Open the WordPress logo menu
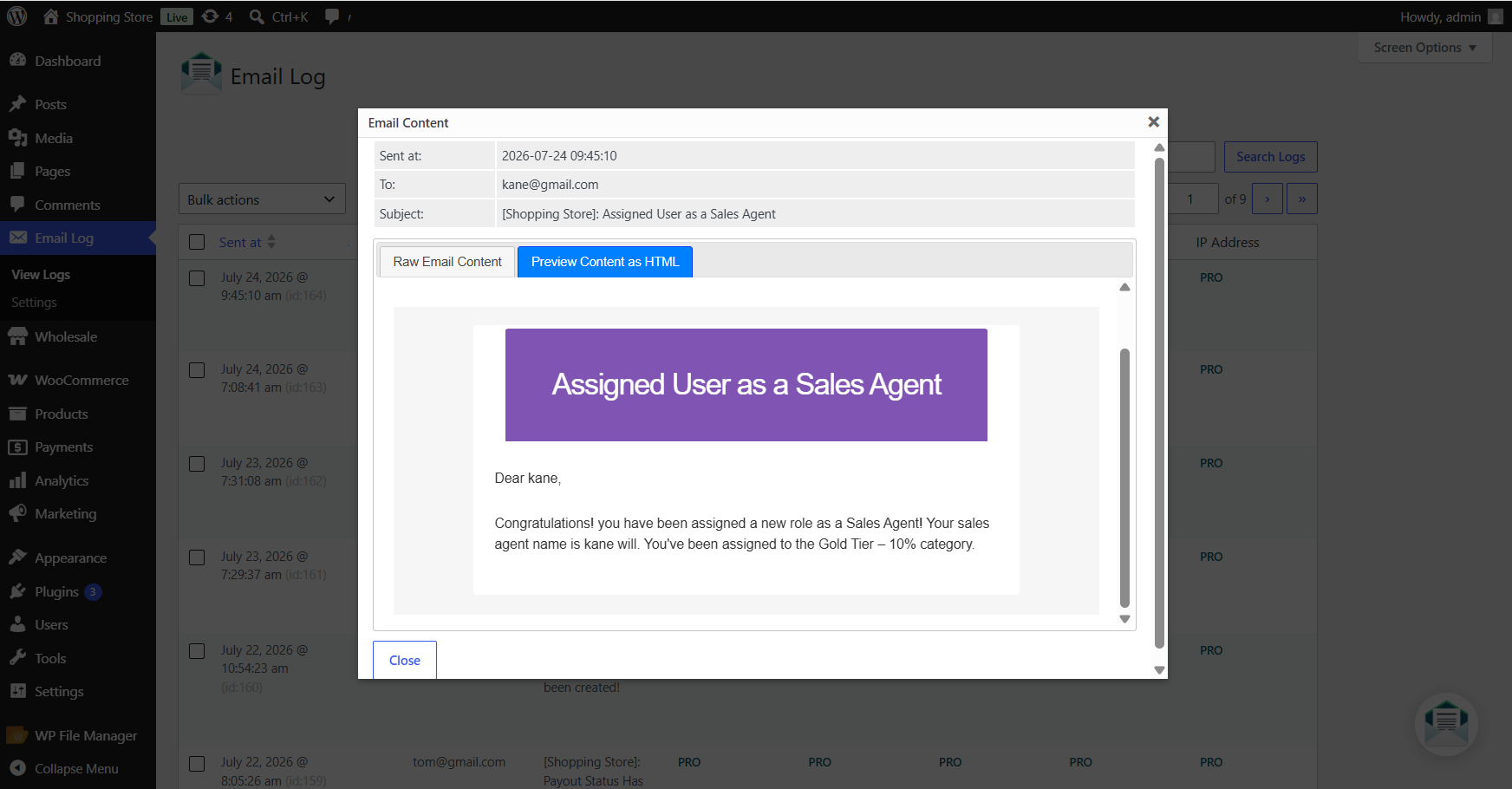Viewport: 1512px width, 789px height. [17, 16]
